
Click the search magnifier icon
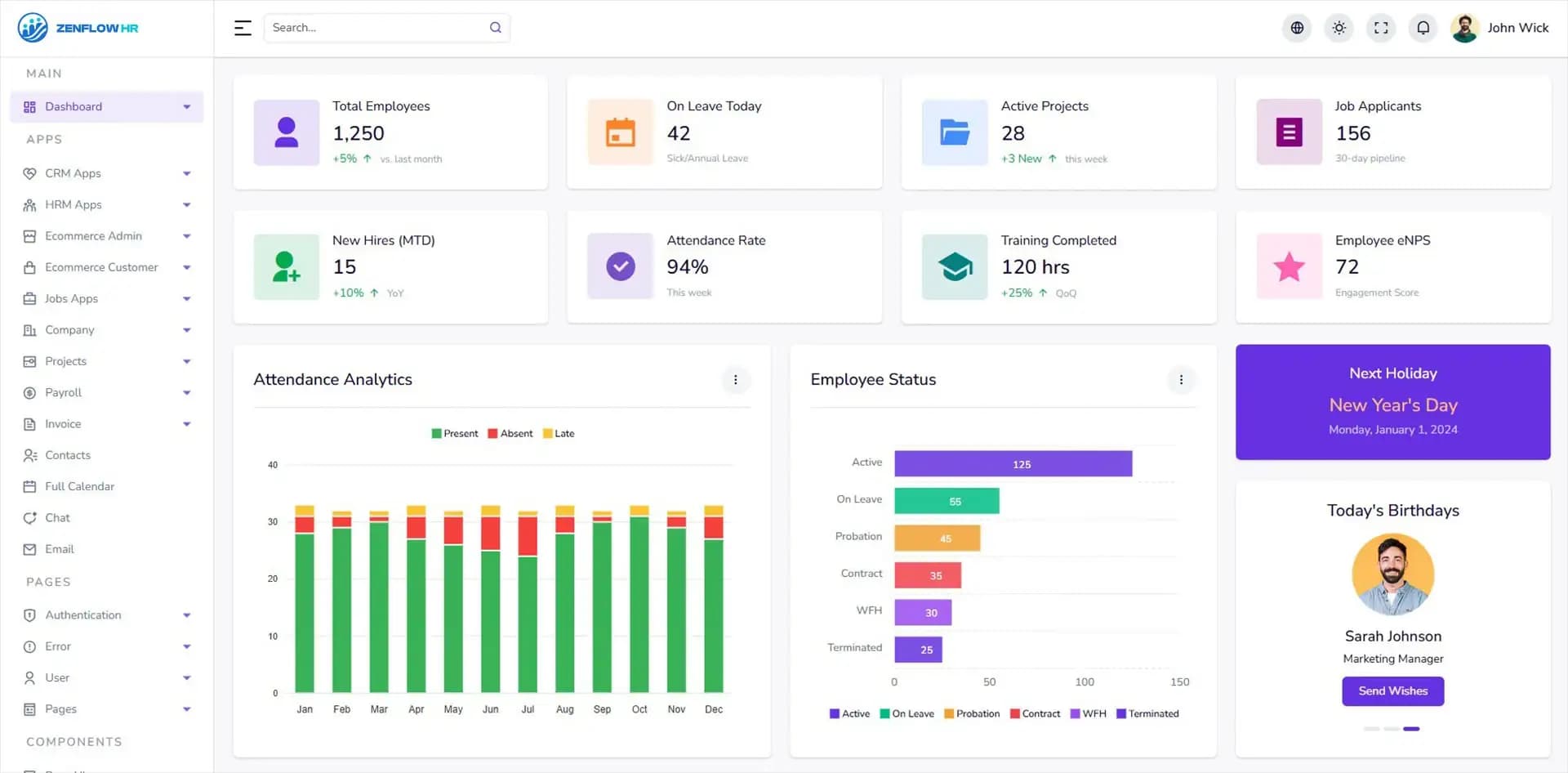[x=496, y=28]
